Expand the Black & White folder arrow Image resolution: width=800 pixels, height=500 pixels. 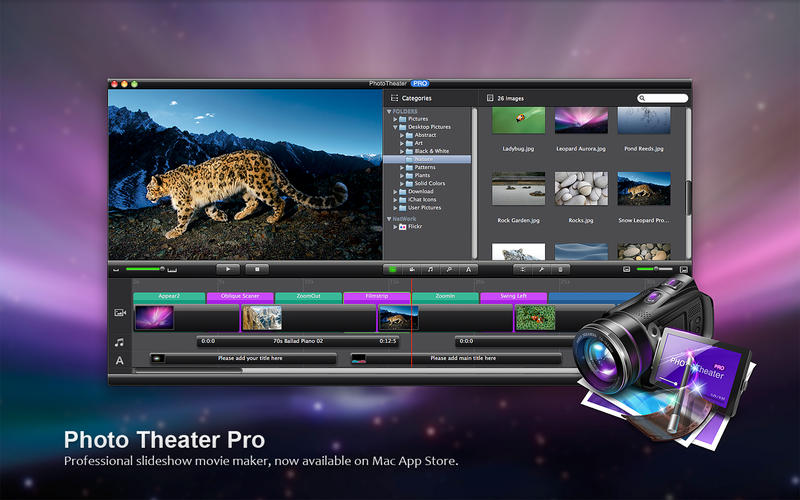coord(402,152)
